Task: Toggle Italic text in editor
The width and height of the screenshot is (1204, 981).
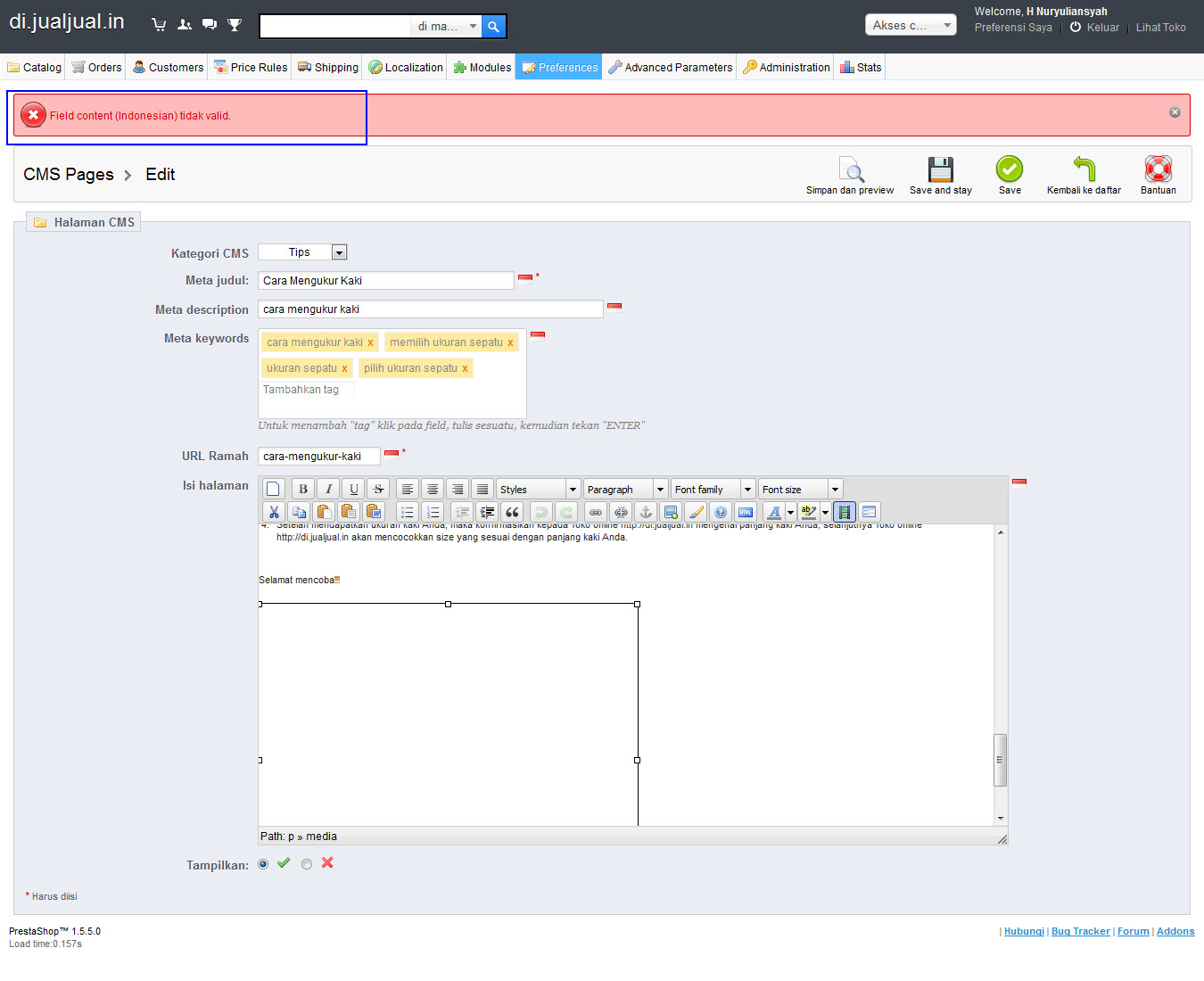Action: click(328, 489)
